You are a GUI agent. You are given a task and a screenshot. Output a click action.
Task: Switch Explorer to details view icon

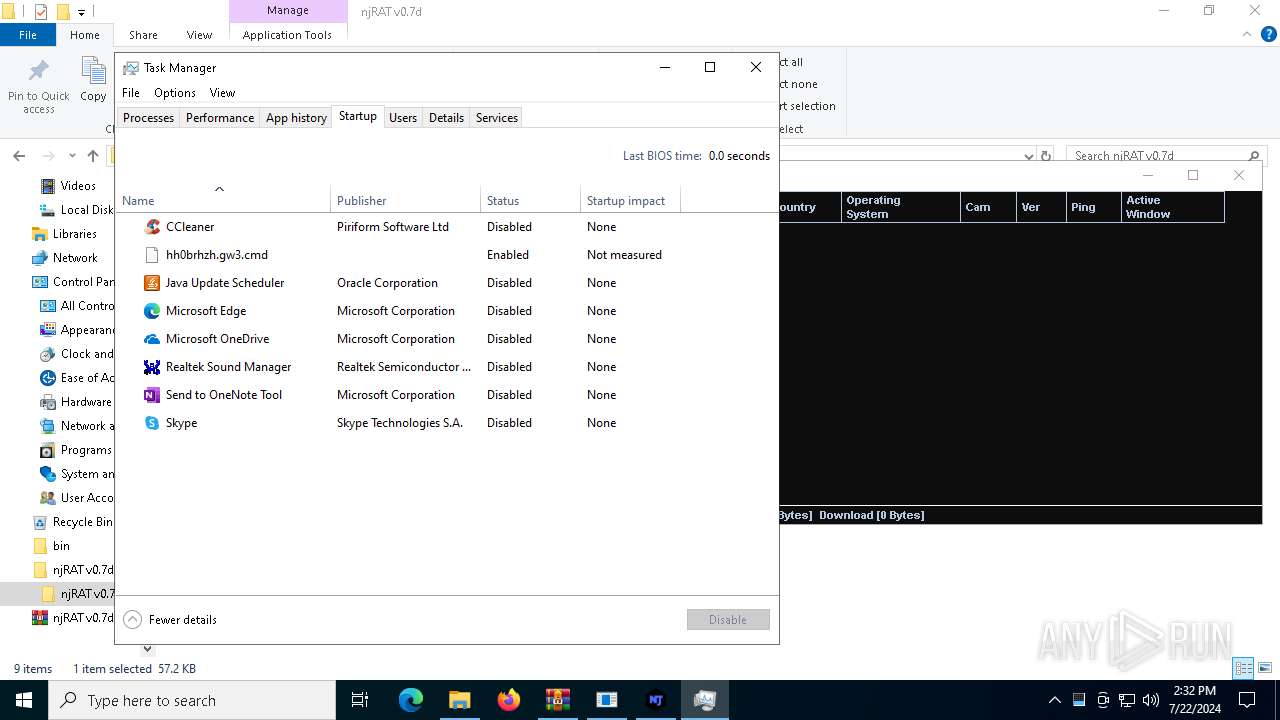point(1243,668)
